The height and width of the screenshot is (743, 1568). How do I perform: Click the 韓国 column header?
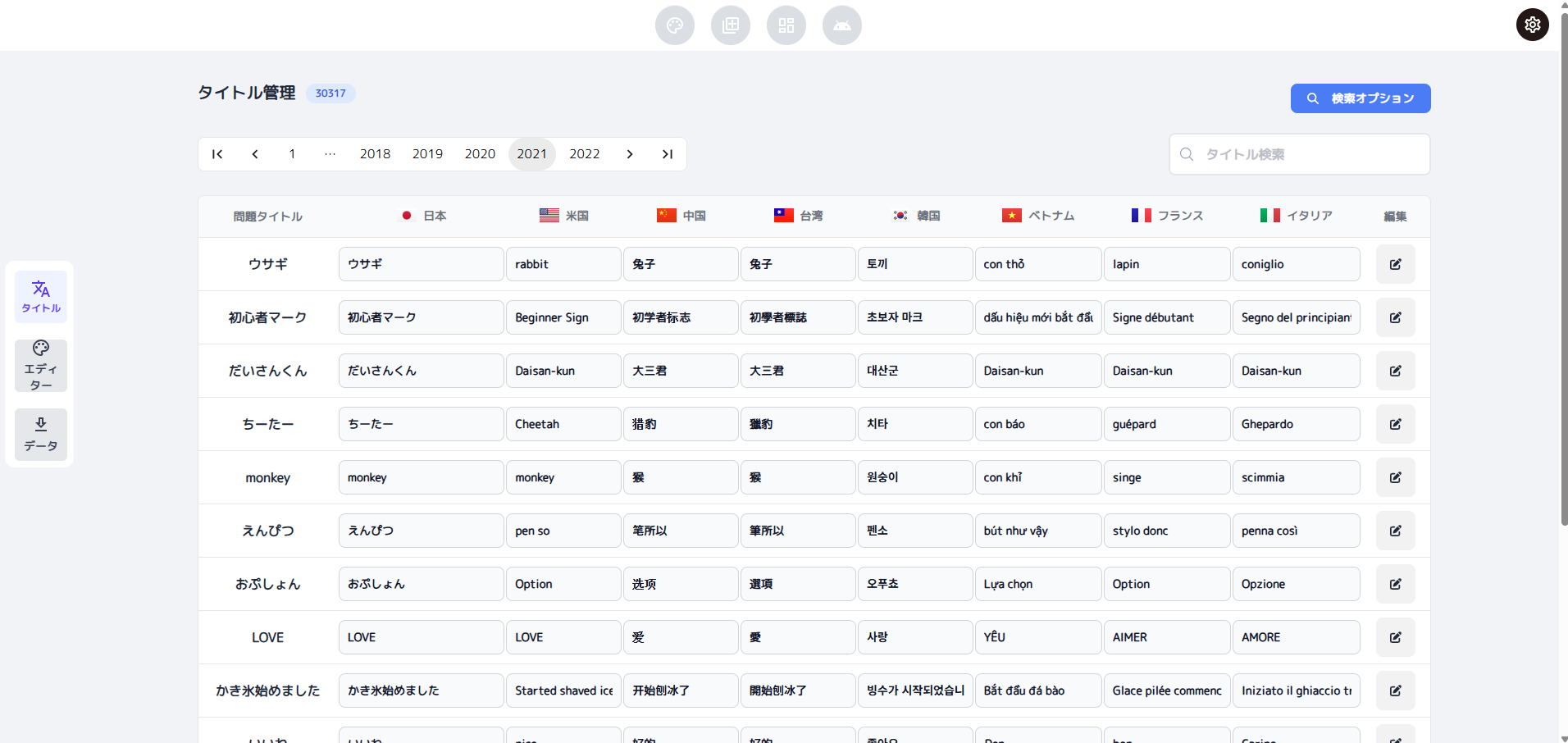point(916,216)
